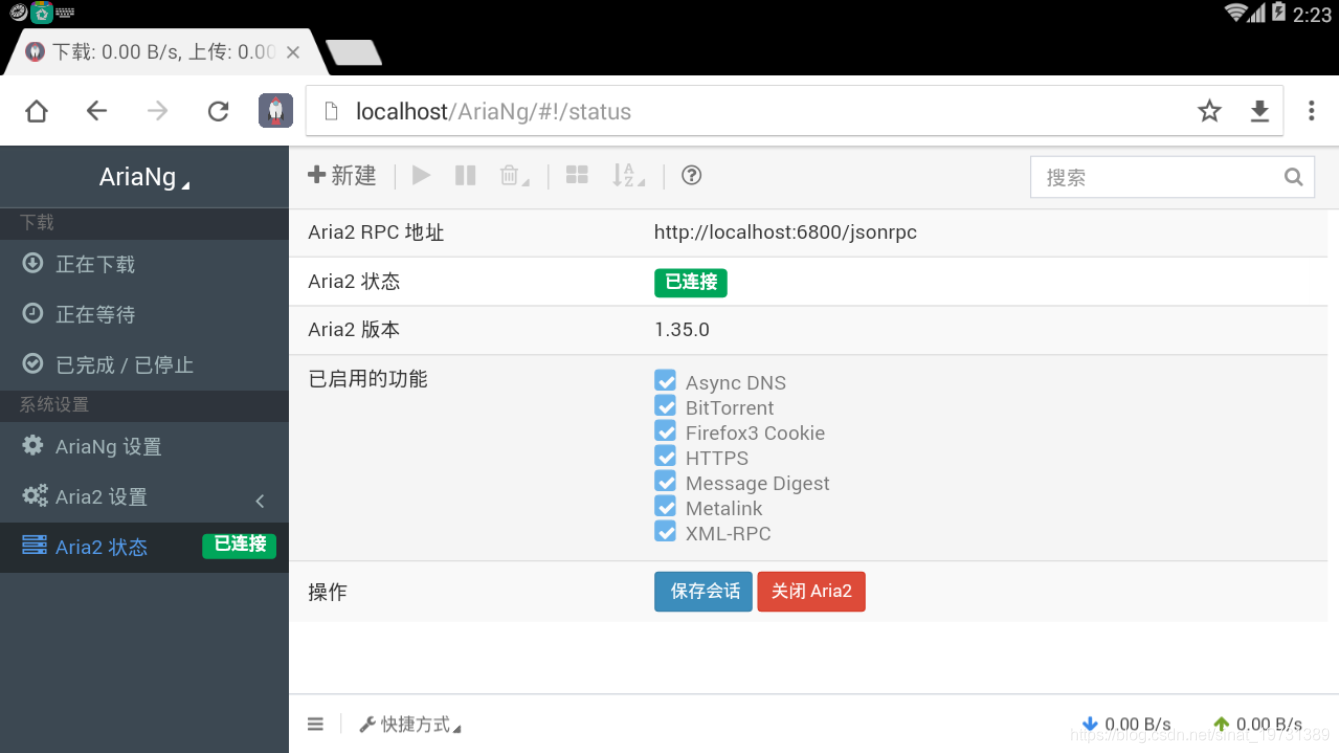Click RPC address http://localhost:6800/jsonrpc
The width and height of the screenshot is (1339, 753).
point(785,232)
